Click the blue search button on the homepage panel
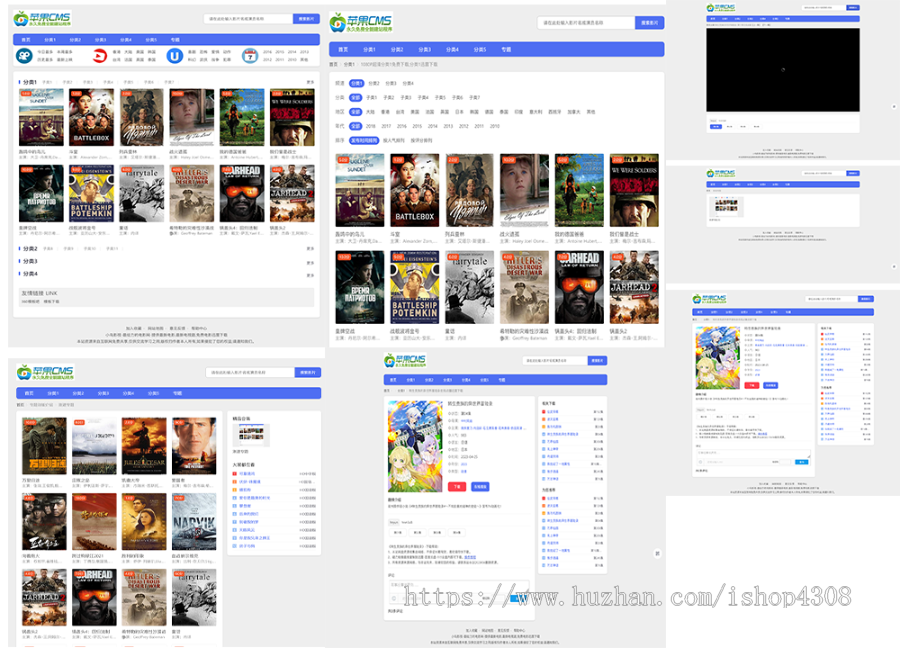Screen dimensions: 900x648 point(307,19)
